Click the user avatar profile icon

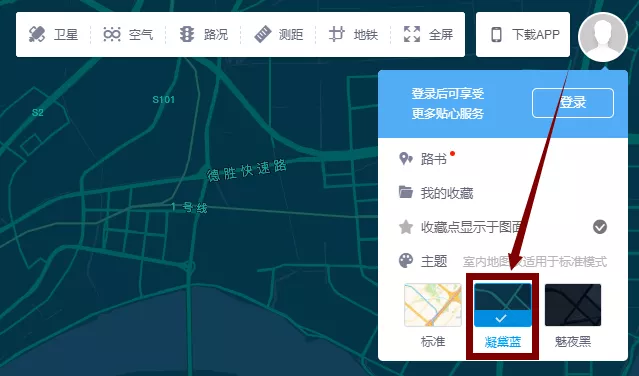click(x=603, y=37)
